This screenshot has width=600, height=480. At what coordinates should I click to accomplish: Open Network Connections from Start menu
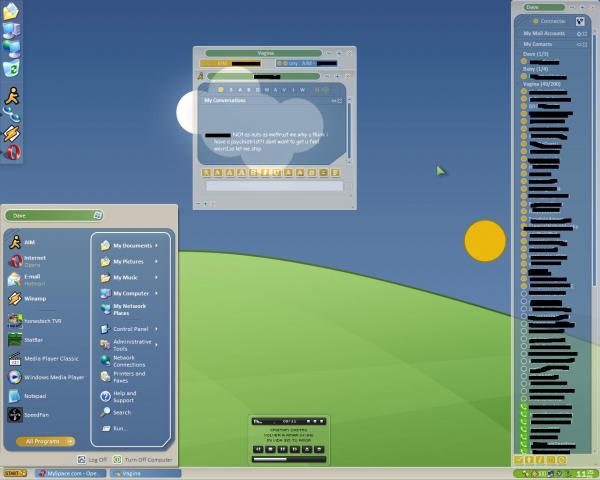[122, 361]
